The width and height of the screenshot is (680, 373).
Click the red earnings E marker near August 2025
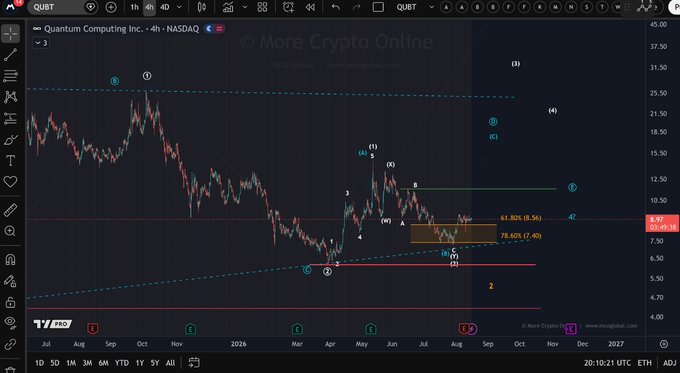(92, 329)
